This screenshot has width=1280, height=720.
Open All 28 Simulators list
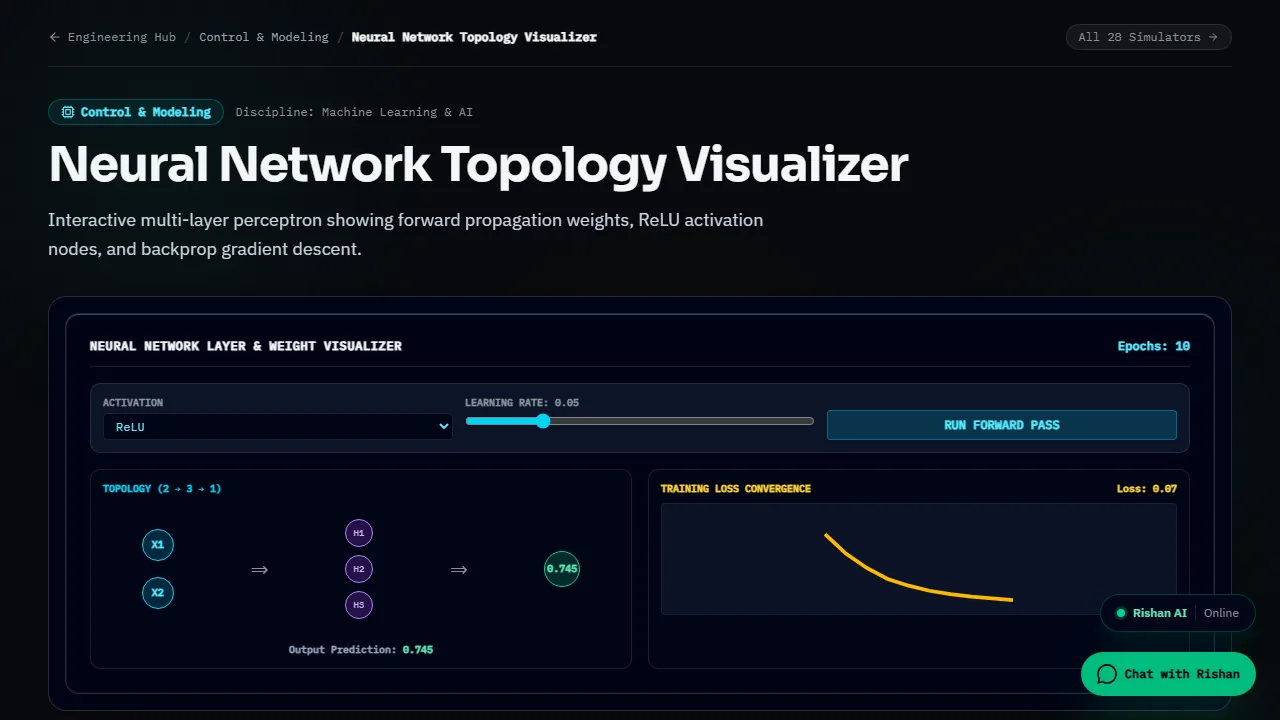[x=1148, y=37]
